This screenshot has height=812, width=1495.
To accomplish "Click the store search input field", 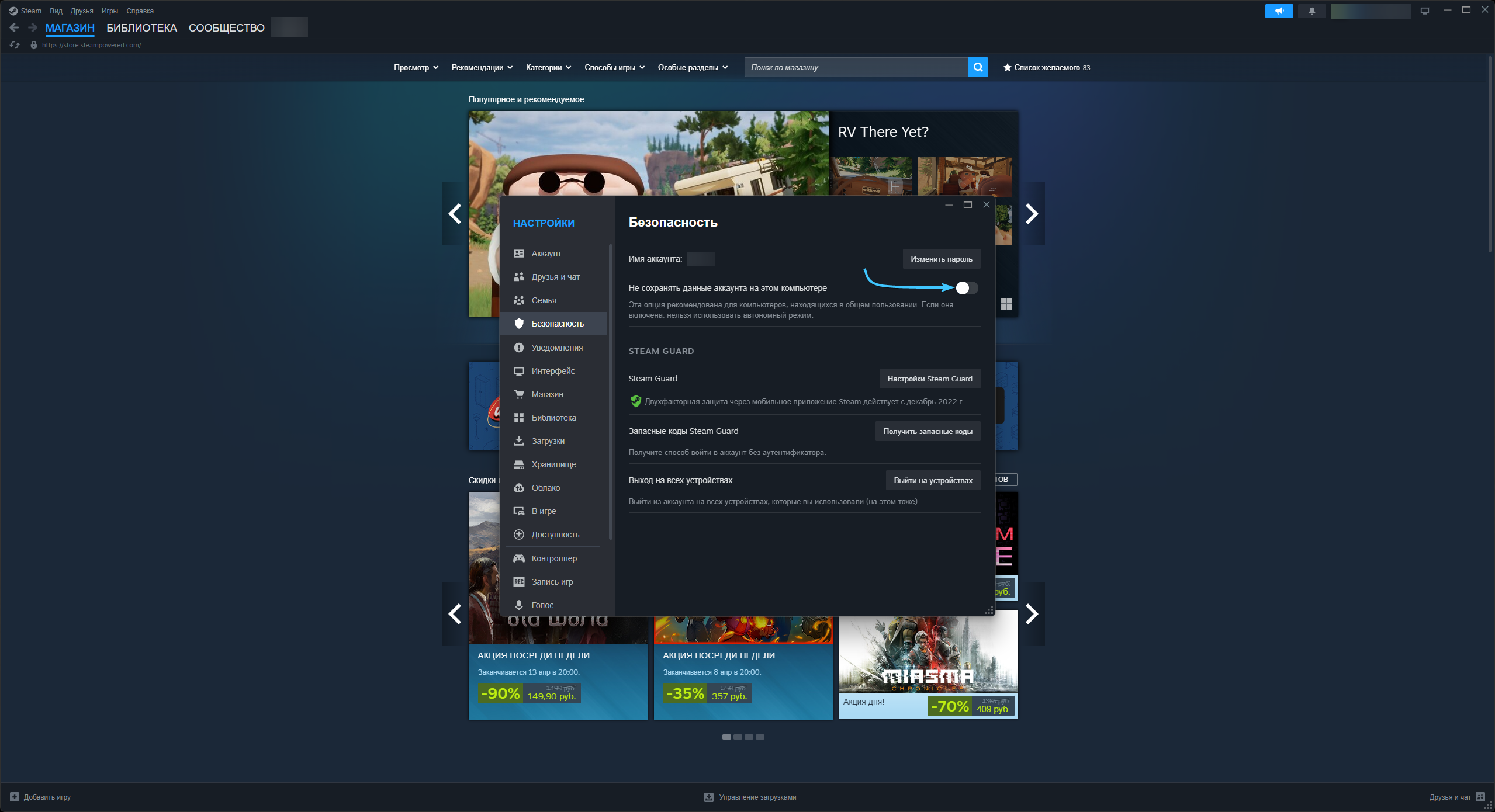I will pyautogui.click(x=856, y=67).
